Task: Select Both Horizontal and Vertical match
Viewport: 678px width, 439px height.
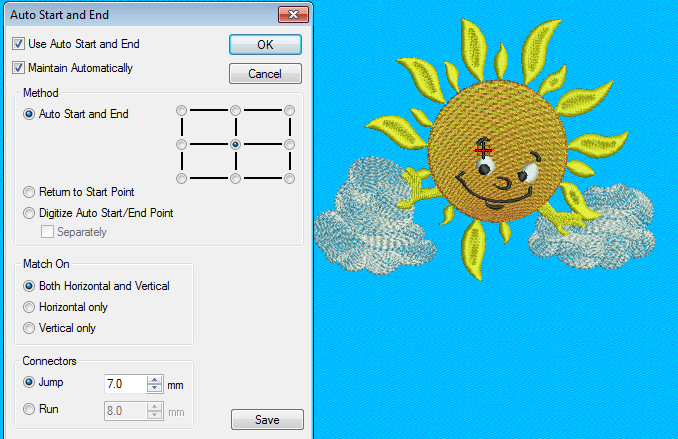Action: pos(29,286)
